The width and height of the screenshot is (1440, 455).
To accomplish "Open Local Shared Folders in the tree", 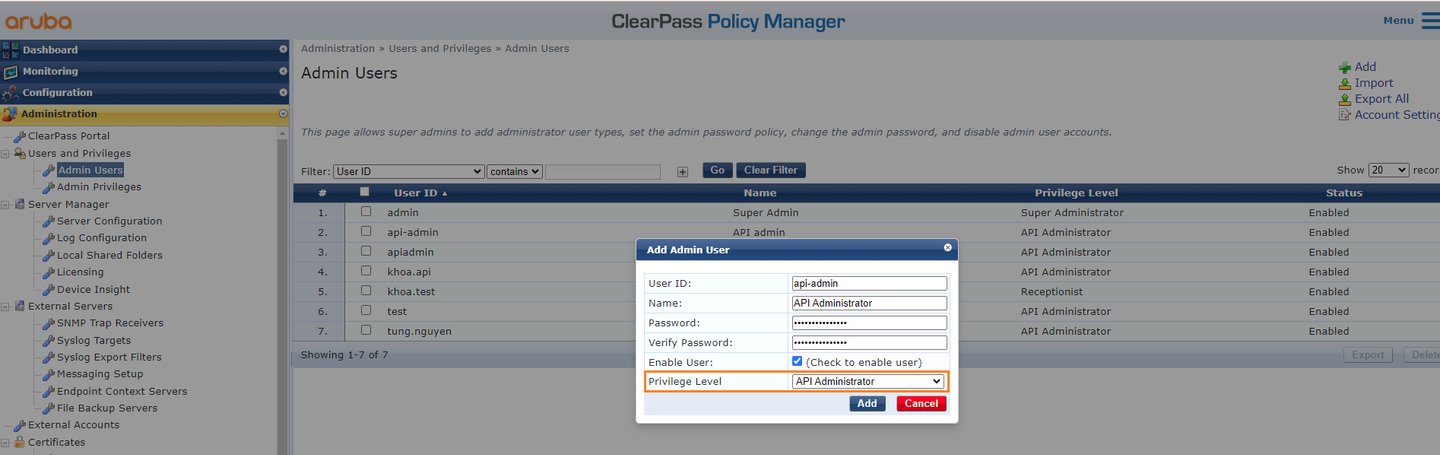I will tap(110, 255).
